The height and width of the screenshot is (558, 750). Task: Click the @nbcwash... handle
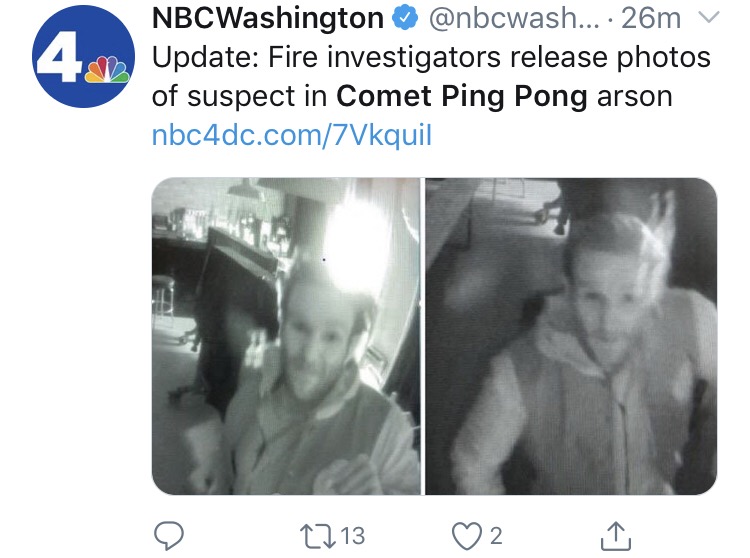[x=513, y=19]
